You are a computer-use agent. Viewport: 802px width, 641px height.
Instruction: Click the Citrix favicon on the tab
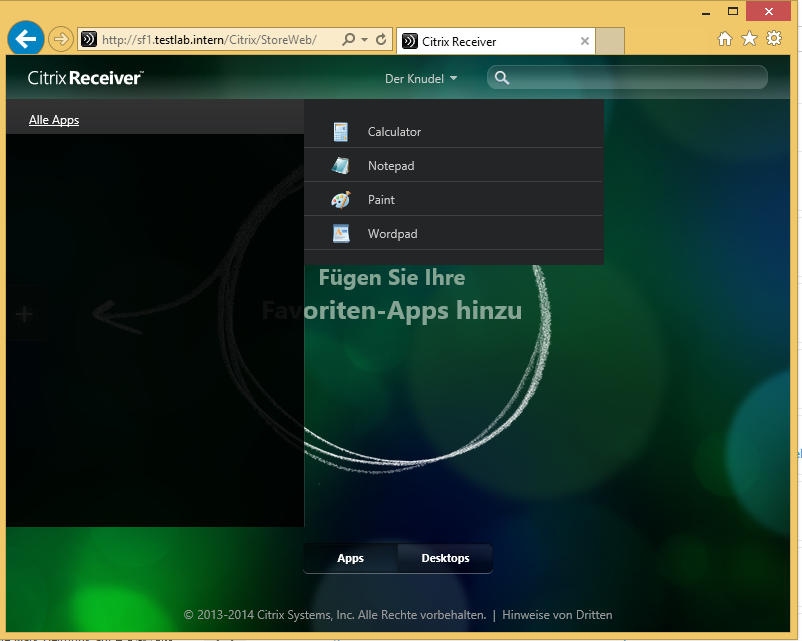410,41
